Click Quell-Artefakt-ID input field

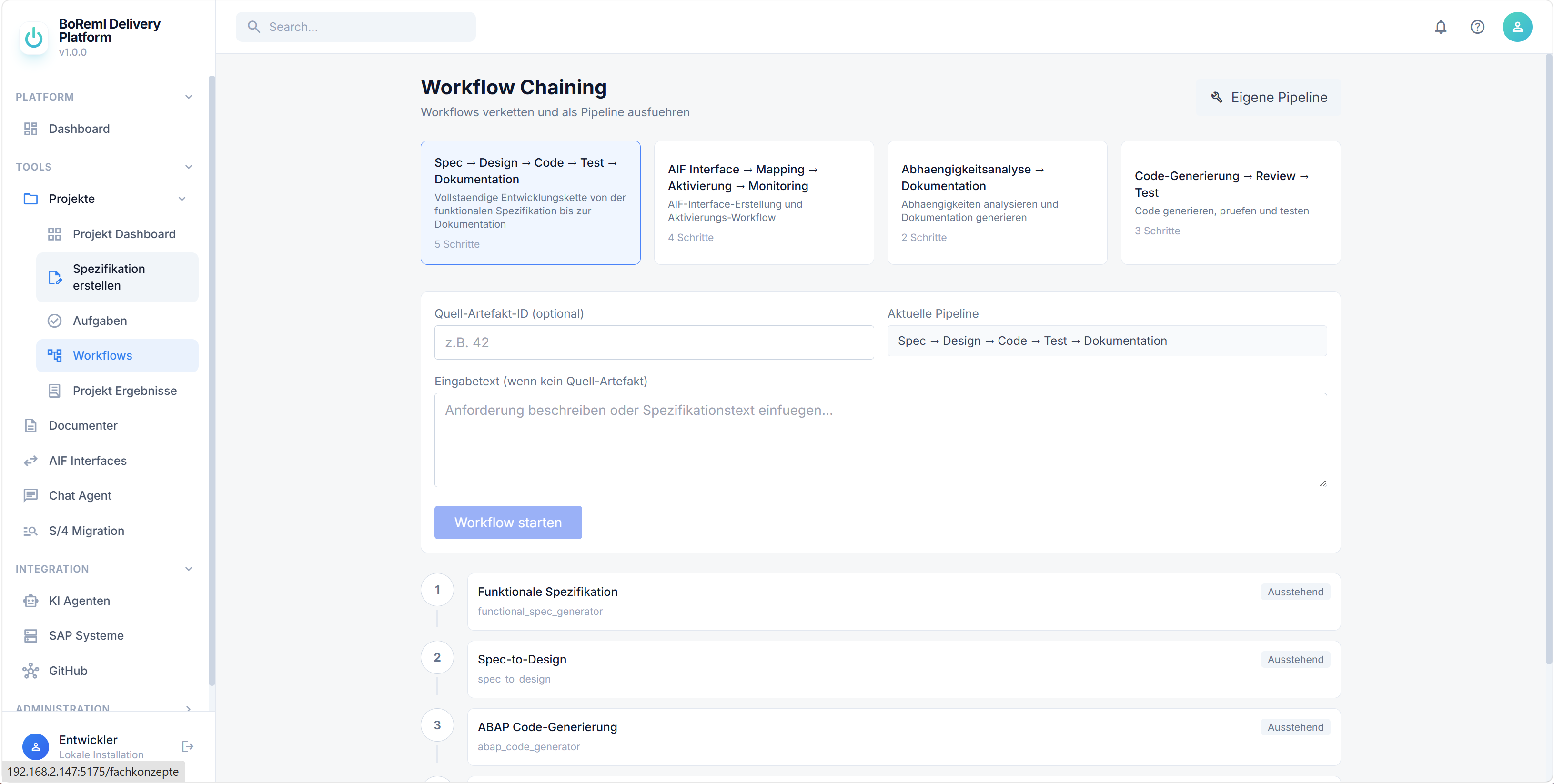point(654,342)
